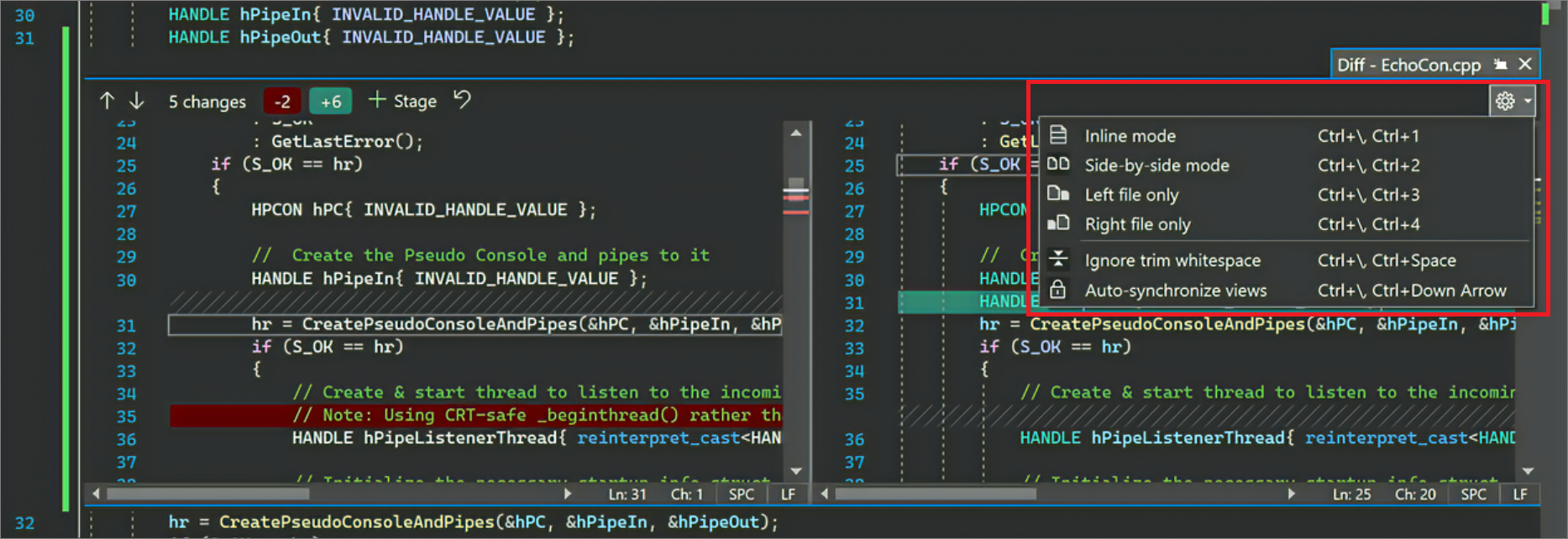The image size is (1568, 539).
Task: Go to previous change with up arrow
Action: 107,101
